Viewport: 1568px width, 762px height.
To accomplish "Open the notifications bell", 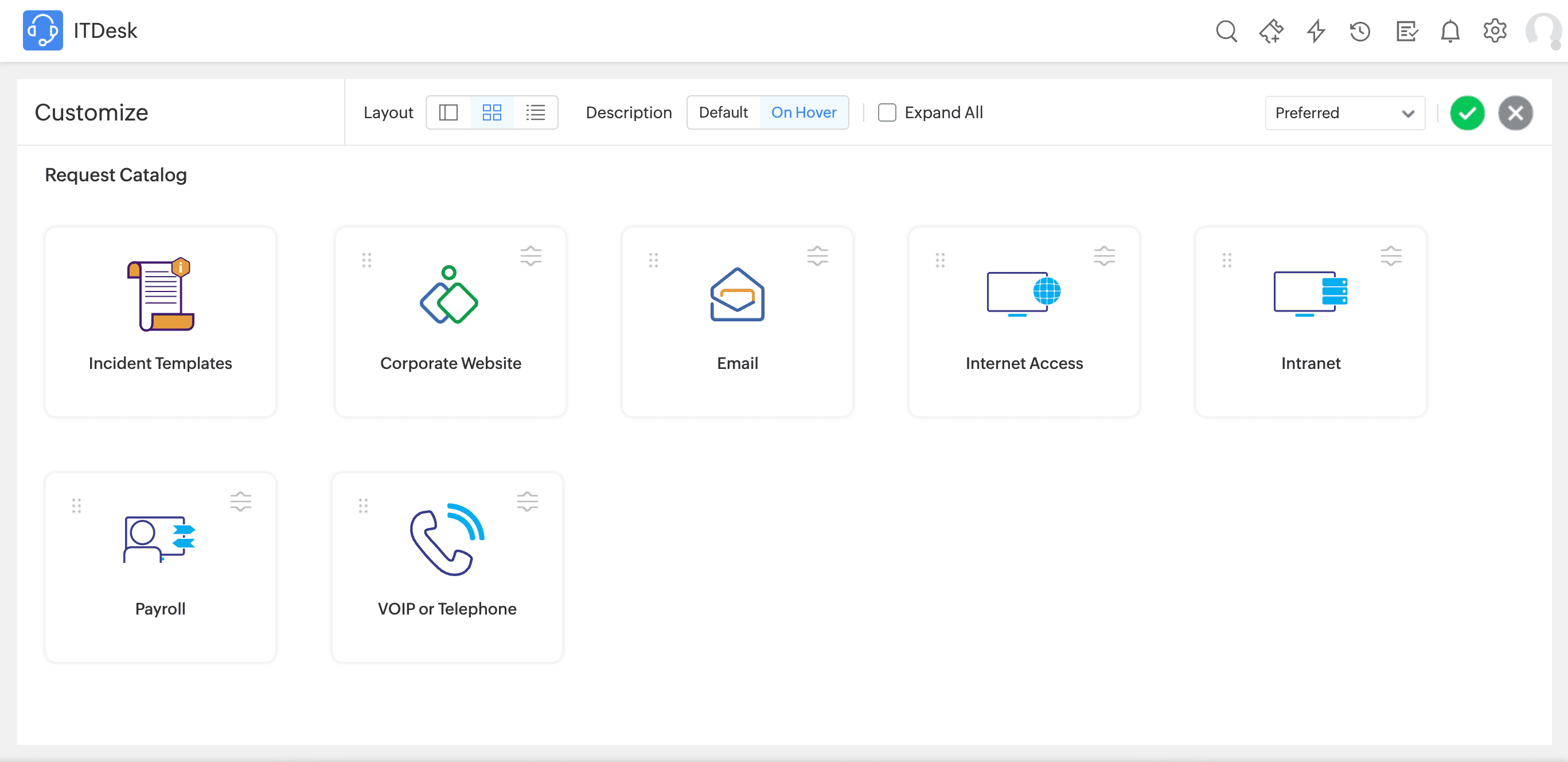I will pyautogui.click(x=1450, y=30).
